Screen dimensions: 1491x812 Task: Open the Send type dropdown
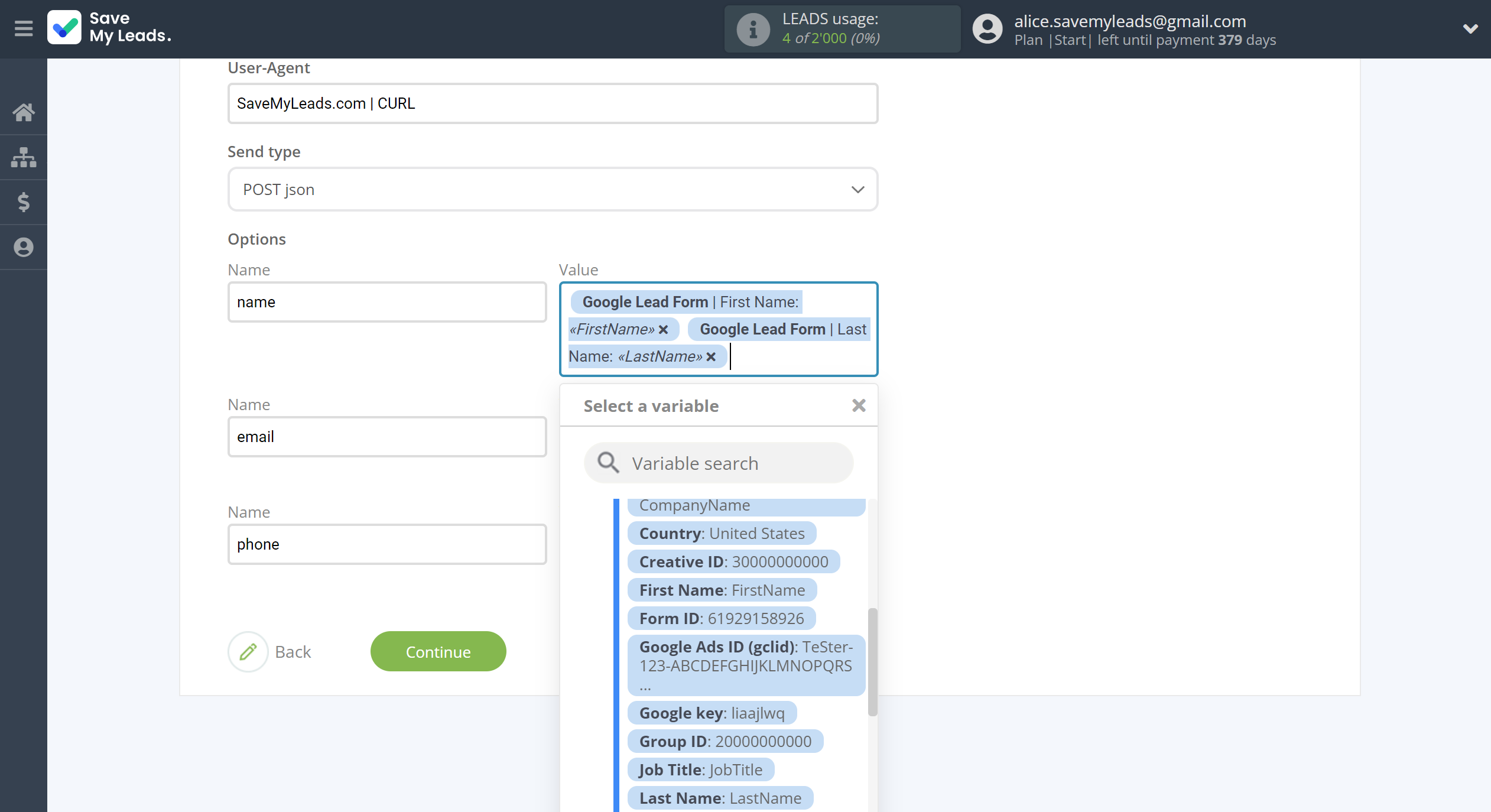[553, 189]
